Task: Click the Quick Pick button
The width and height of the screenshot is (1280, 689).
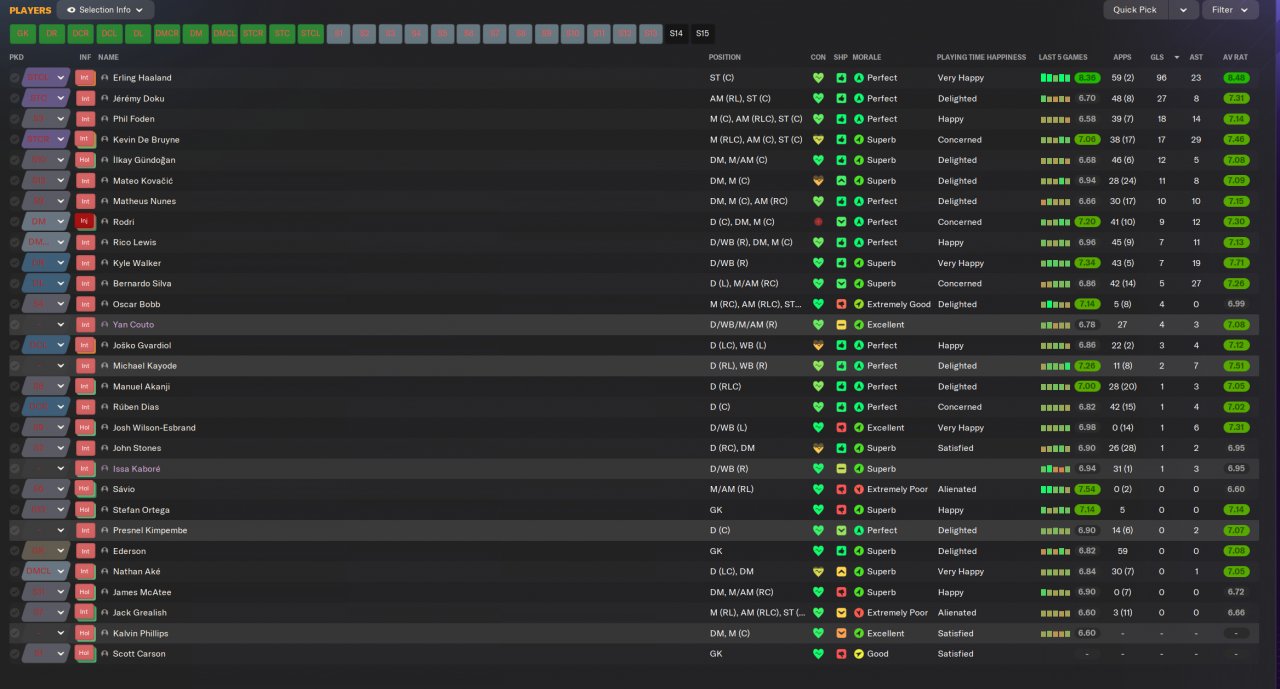Action: (x=1134, y=10)
